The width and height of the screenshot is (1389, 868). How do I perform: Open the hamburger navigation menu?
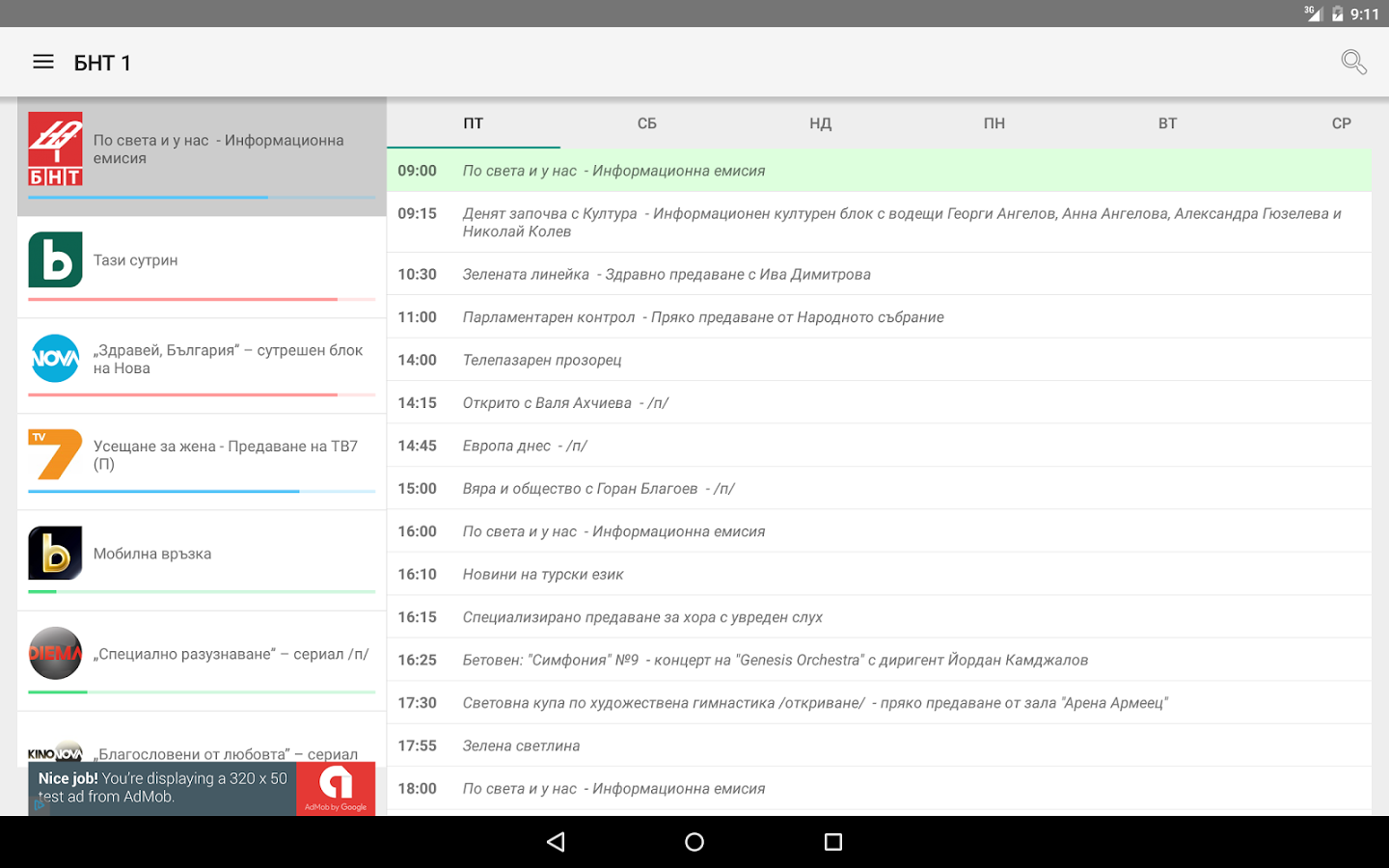43,63
